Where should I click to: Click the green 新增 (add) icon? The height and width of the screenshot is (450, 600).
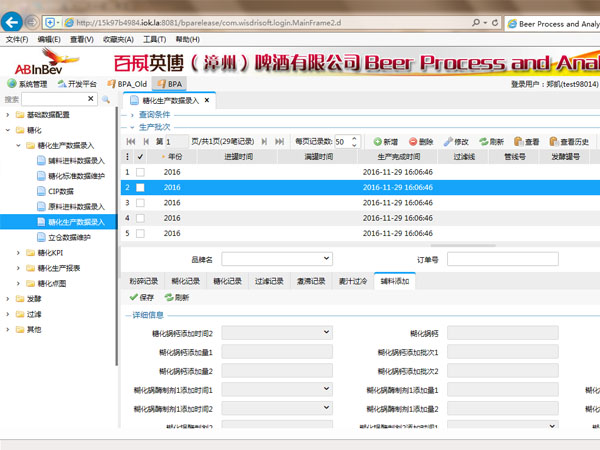click(378, 143)
